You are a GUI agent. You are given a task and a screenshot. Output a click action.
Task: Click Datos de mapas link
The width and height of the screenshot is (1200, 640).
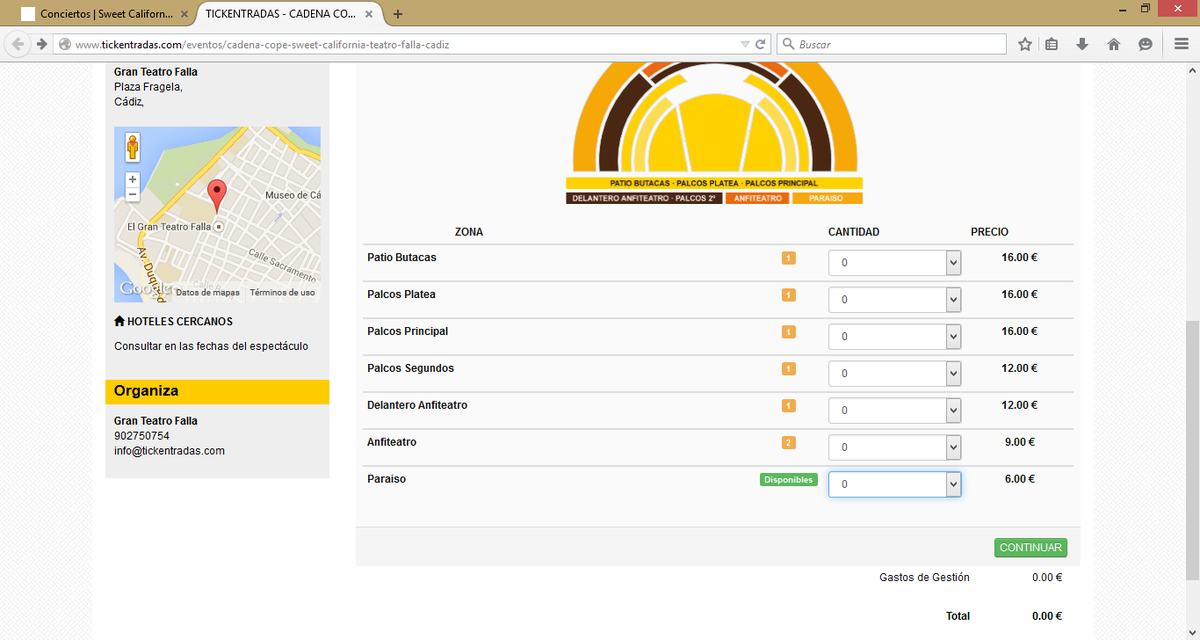click(x=208, y=293)
